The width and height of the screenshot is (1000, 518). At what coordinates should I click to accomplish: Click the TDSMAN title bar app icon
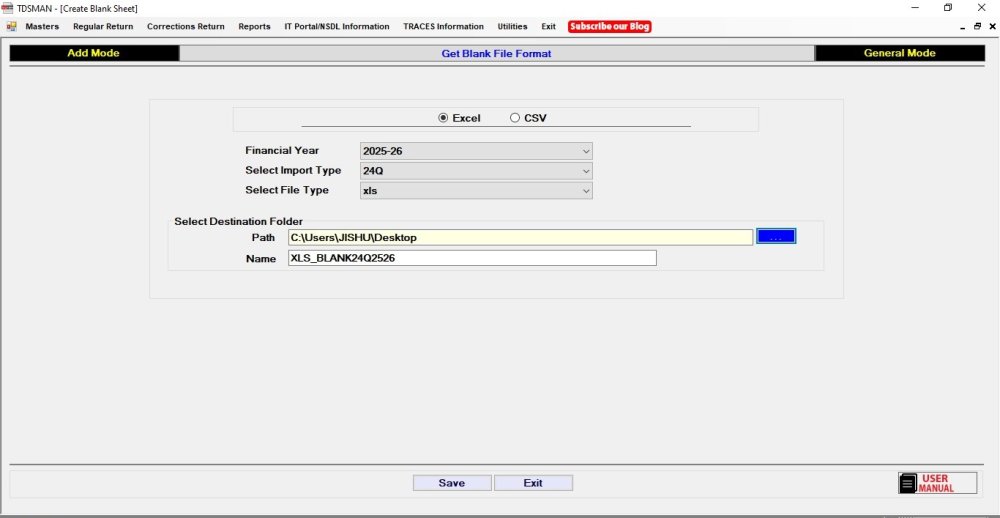[8, 8]
